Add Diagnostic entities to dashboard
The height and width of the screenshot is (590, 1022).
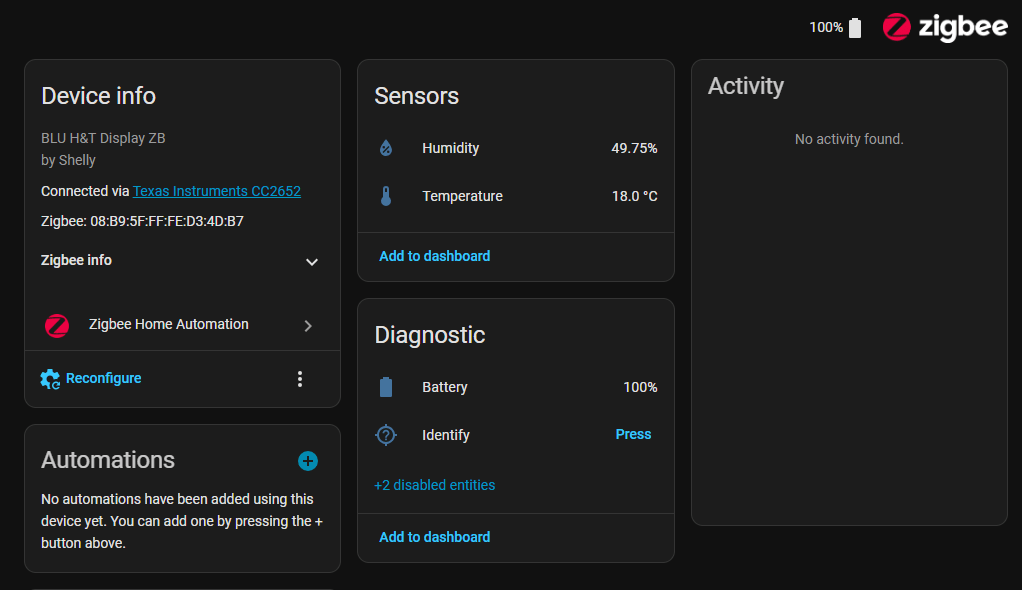[434, 537]
